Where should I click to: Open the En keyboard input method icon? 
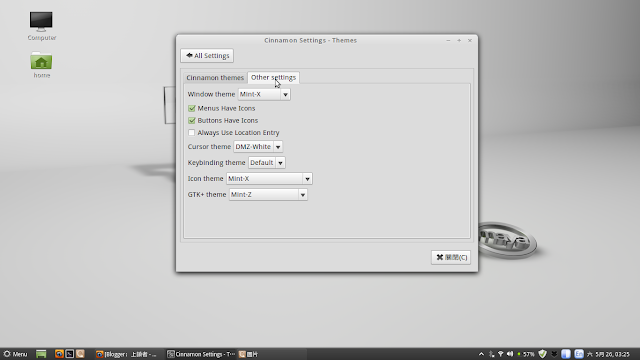pyautogui.click(x=579, y=354)
